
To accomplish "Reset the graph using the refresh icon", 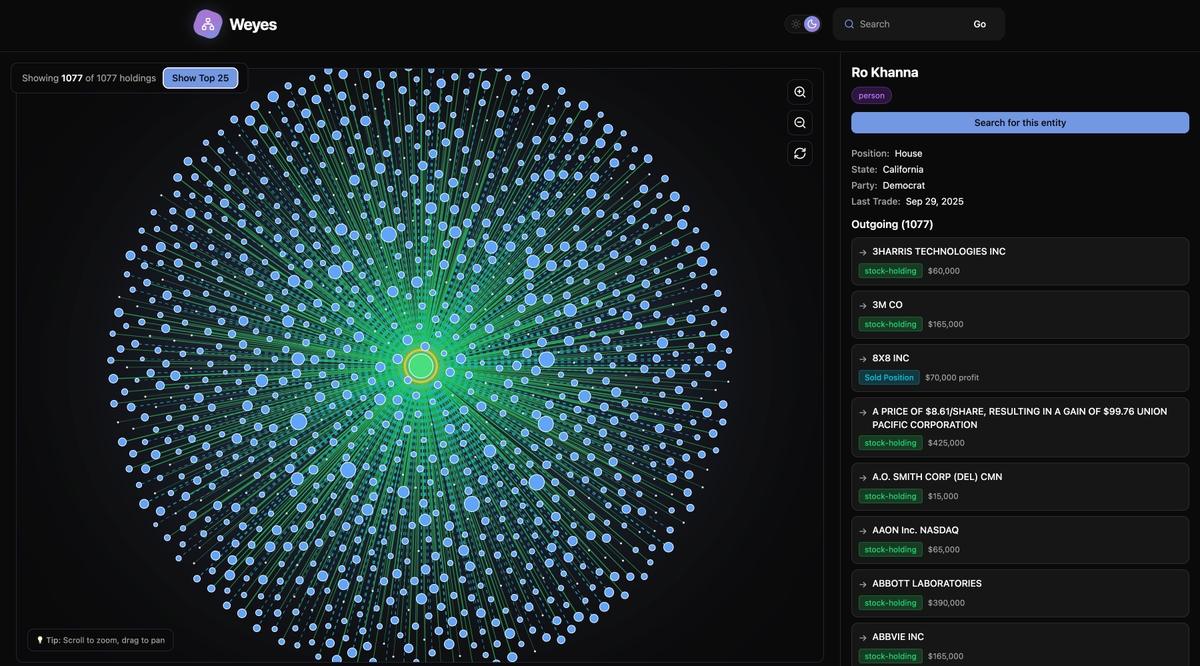I will pos(798,152).
